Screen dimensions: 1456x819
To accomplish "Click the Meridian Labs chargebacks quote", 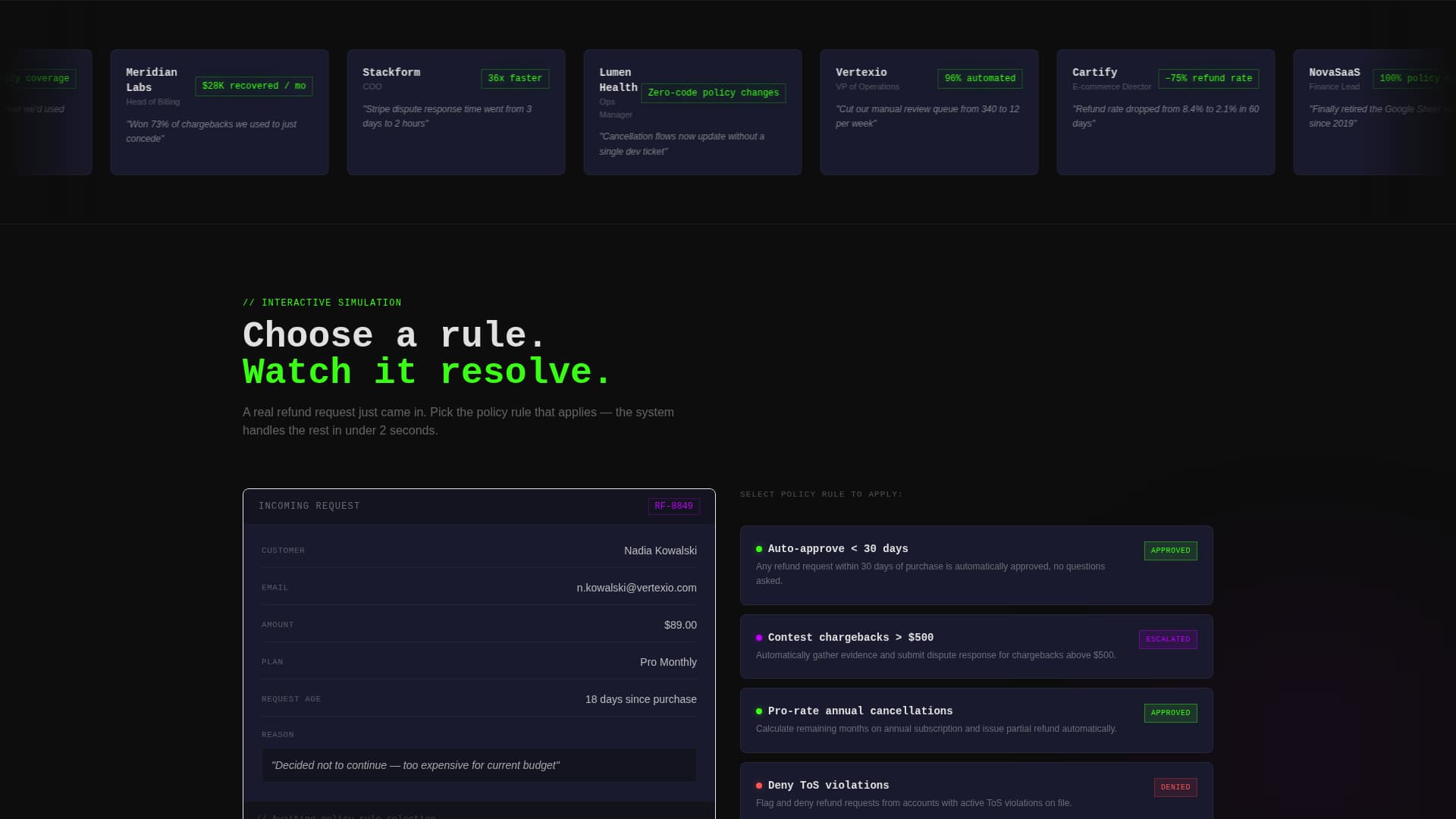I will click(x=211, y=131).
